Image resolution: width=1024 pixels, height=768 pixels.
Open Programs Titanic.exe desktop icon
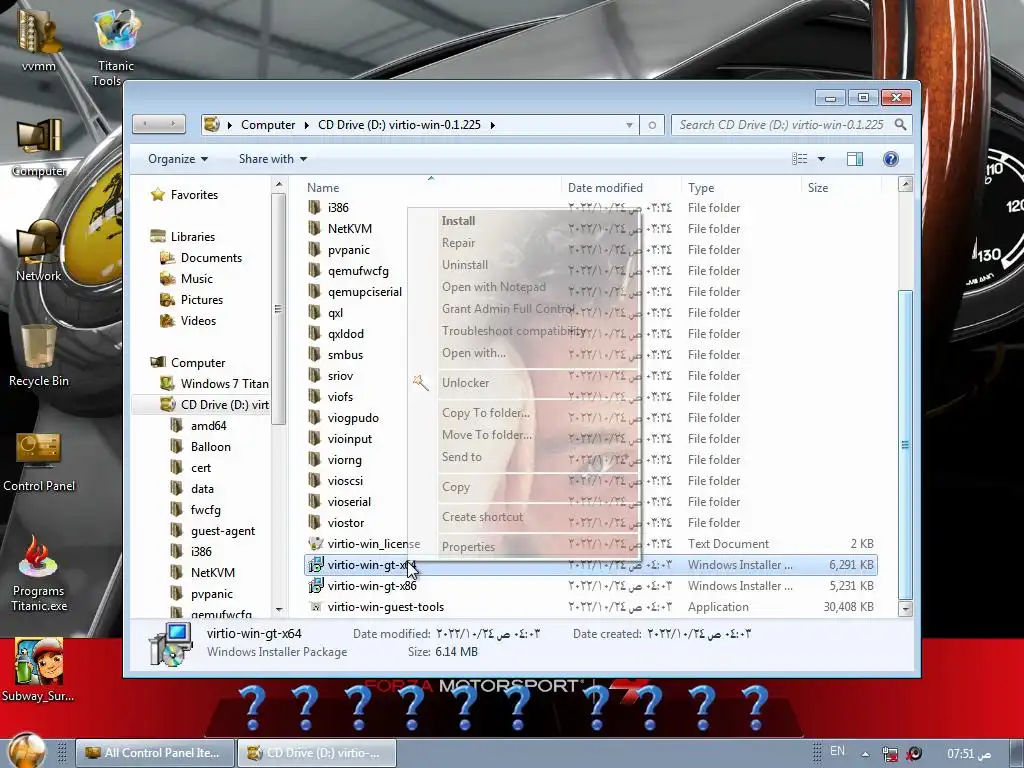tap(39, 573)
